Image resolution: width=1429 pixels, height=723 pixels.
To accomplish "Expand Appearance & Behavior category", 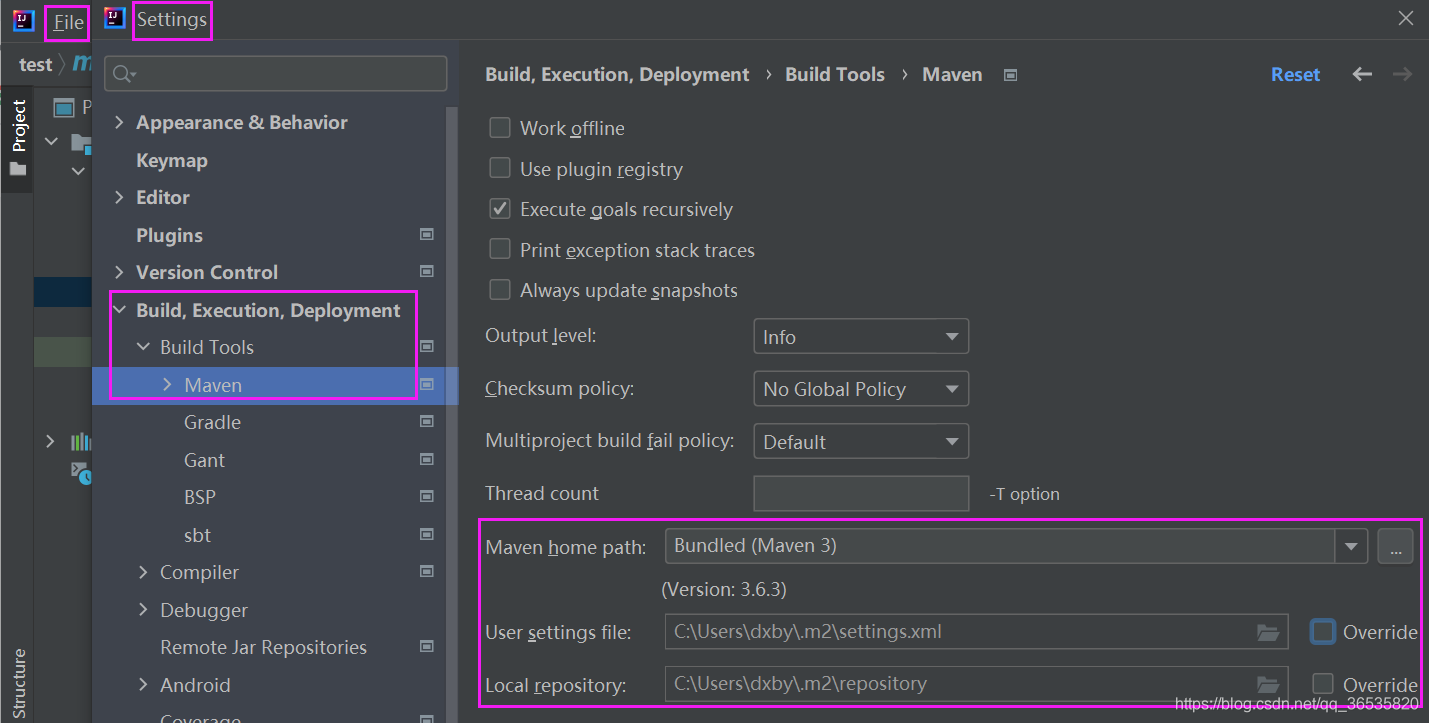I will 119,122.
